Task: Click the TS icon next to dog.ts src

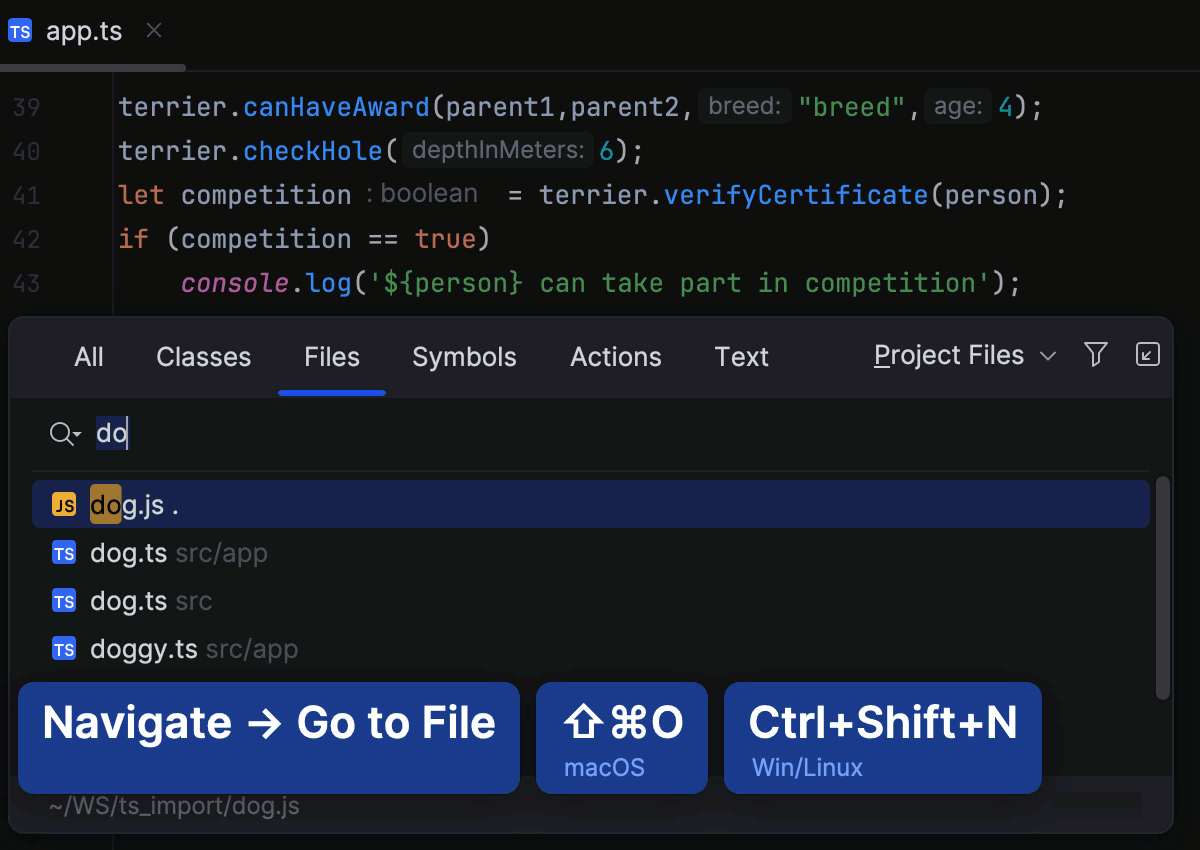Action: [x=63, y=600]
